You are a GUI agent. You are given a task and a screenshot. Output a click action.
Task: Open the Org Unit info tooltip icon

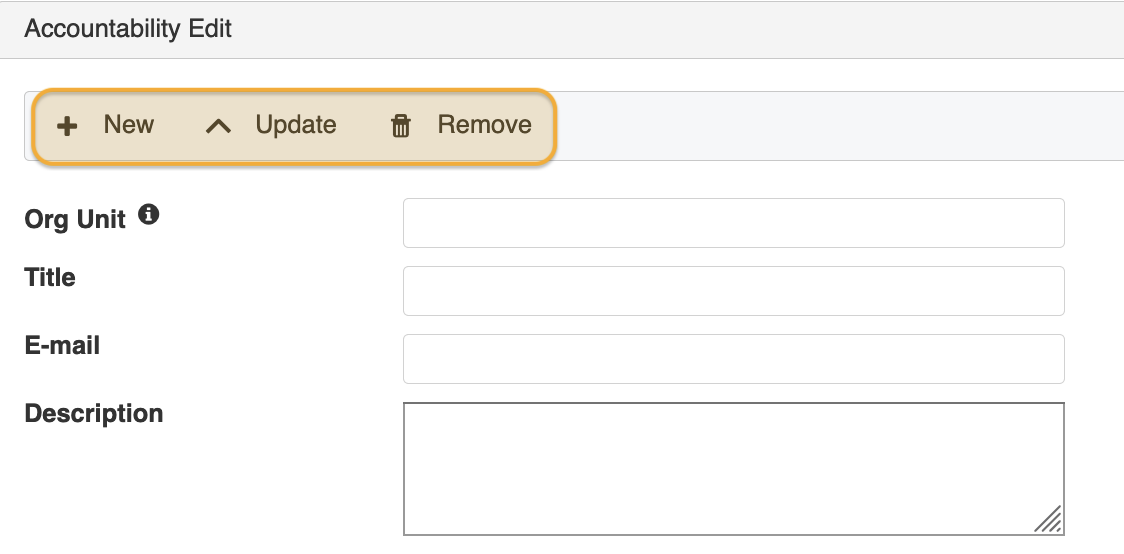pyautogui.click(x=148, y=214)
